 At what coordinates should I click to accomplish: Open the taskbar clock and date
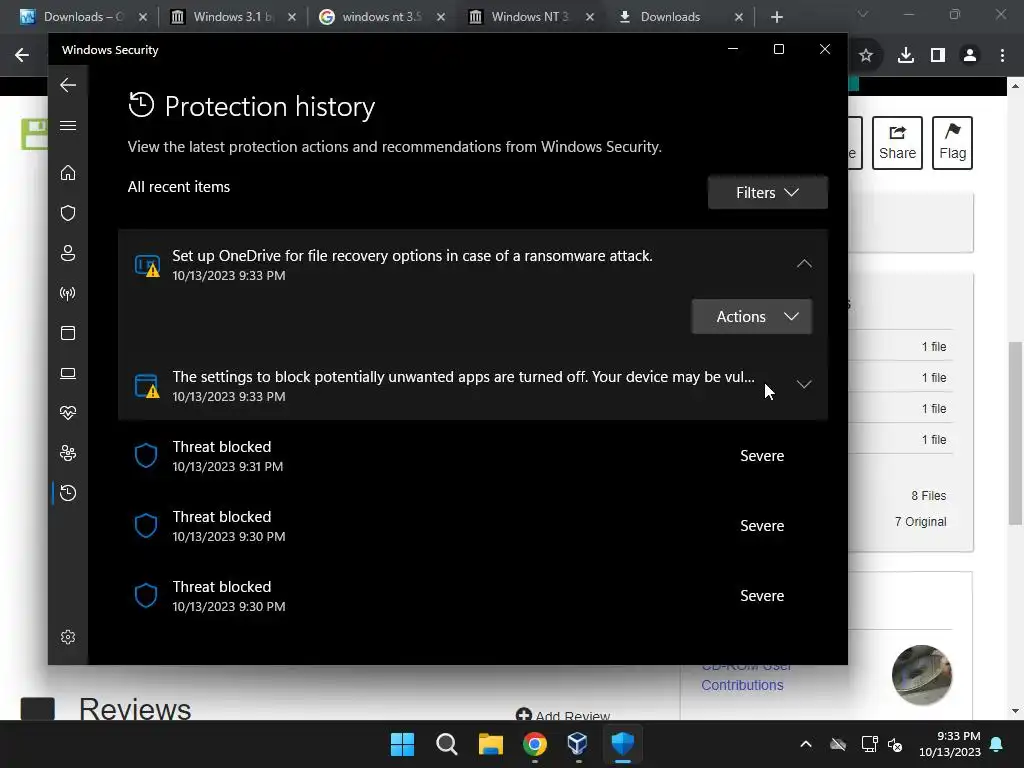pyautogui.click(x=950, y=744)
